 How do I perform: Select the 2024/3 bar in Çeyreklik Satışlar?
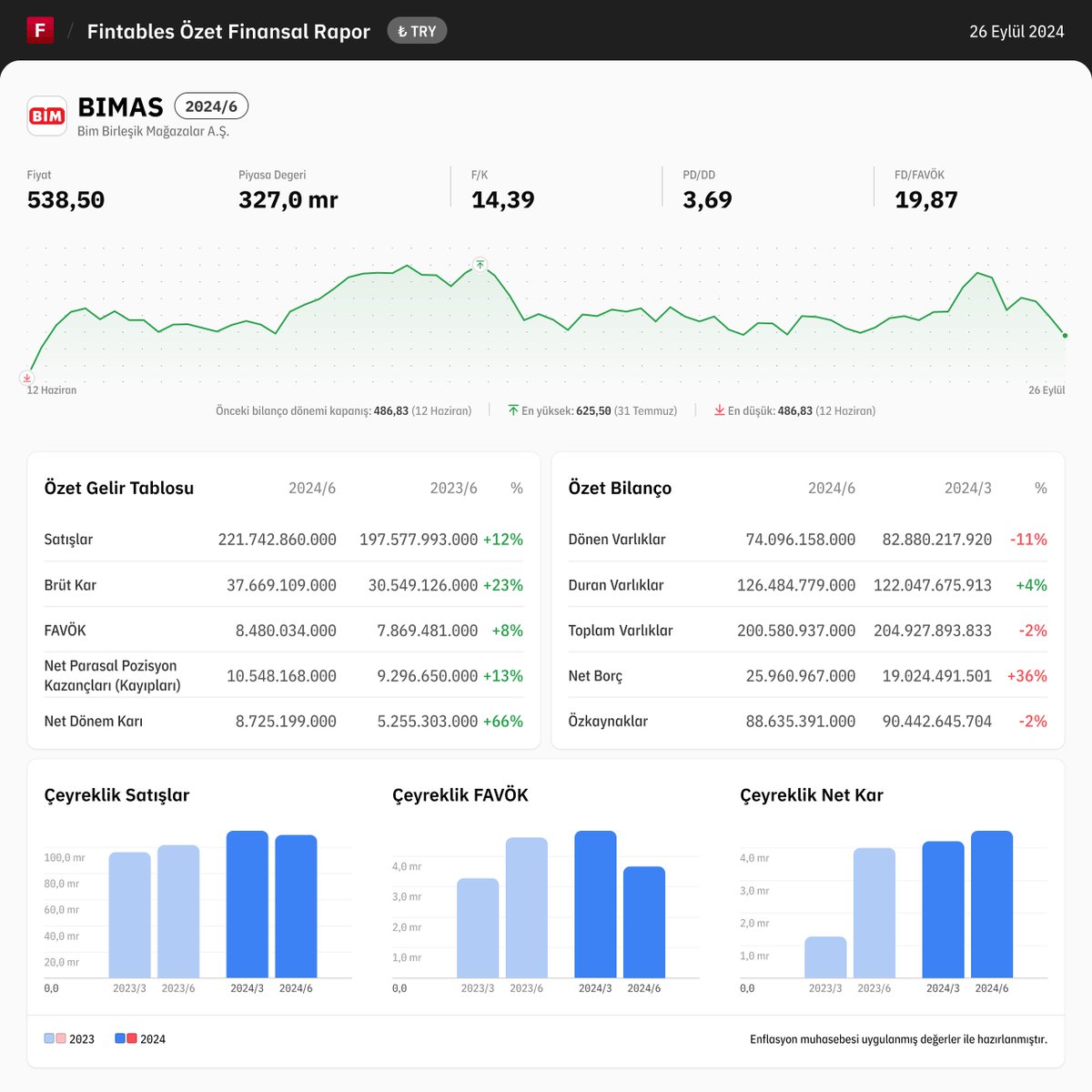[248, 905]
